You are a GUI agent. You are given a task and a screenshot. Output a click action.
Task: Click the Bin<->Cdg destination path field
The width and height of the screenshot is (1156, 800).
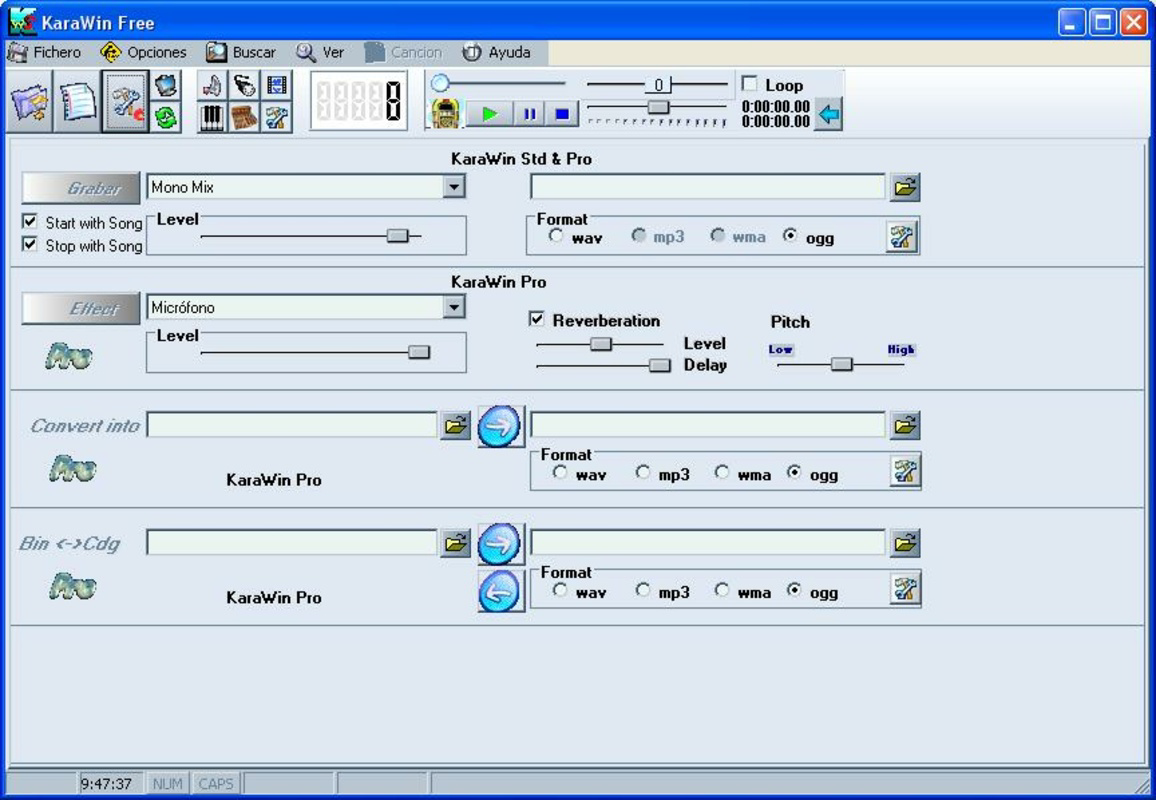click(708, 543)
